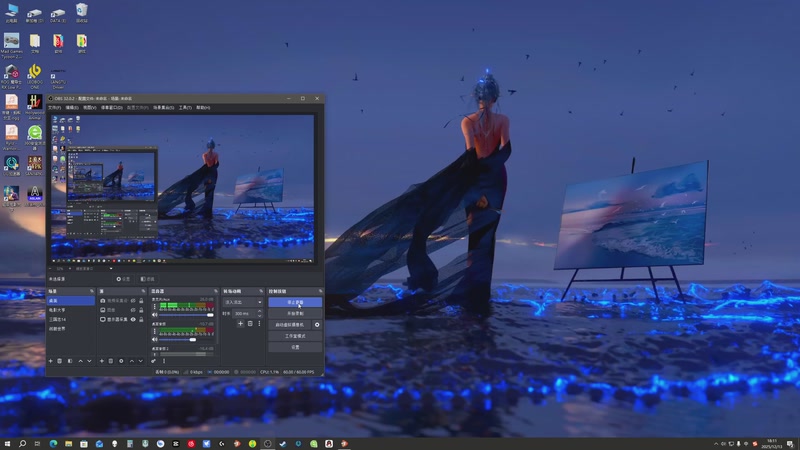Screen dimensions: 800x450
Task: Open the fade transition type dropdown
Action: 243,302
